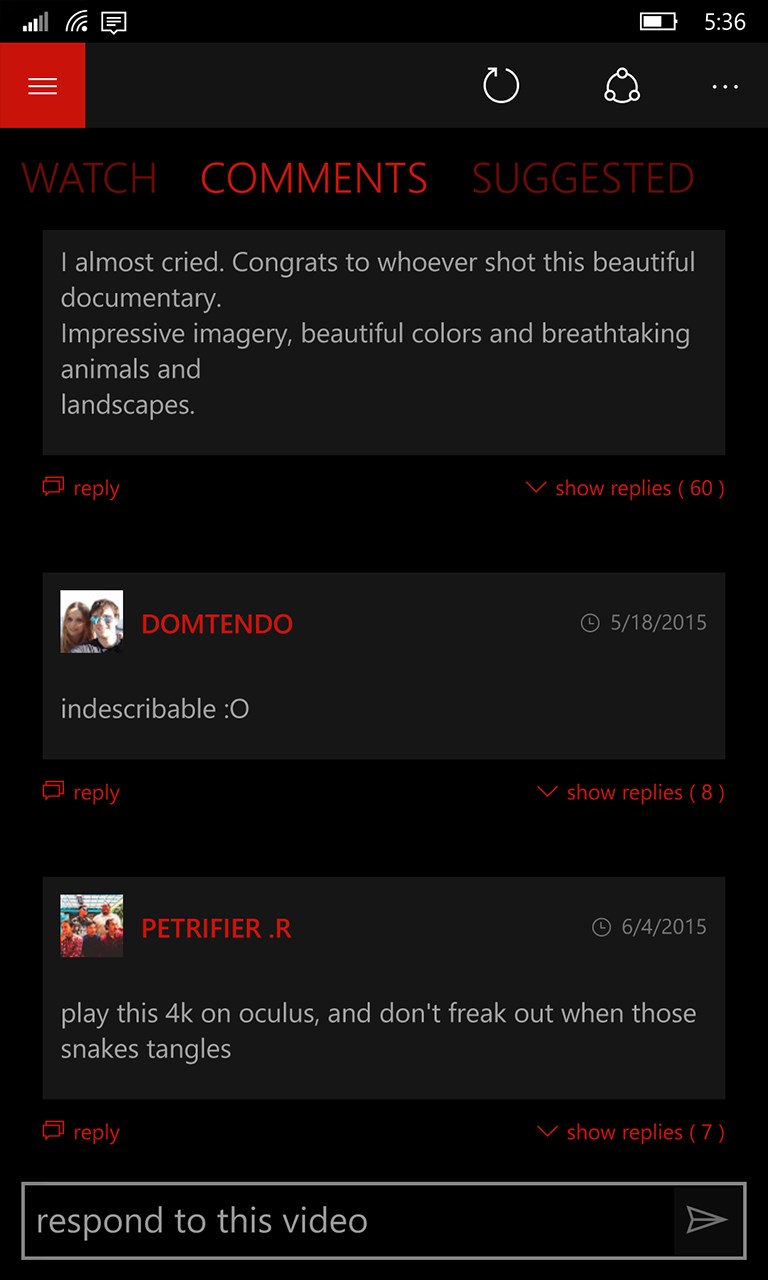Tap the messaging notification status icon
Image resolution: width=768 pixels, height=1280 pixels.
[115, 21]
